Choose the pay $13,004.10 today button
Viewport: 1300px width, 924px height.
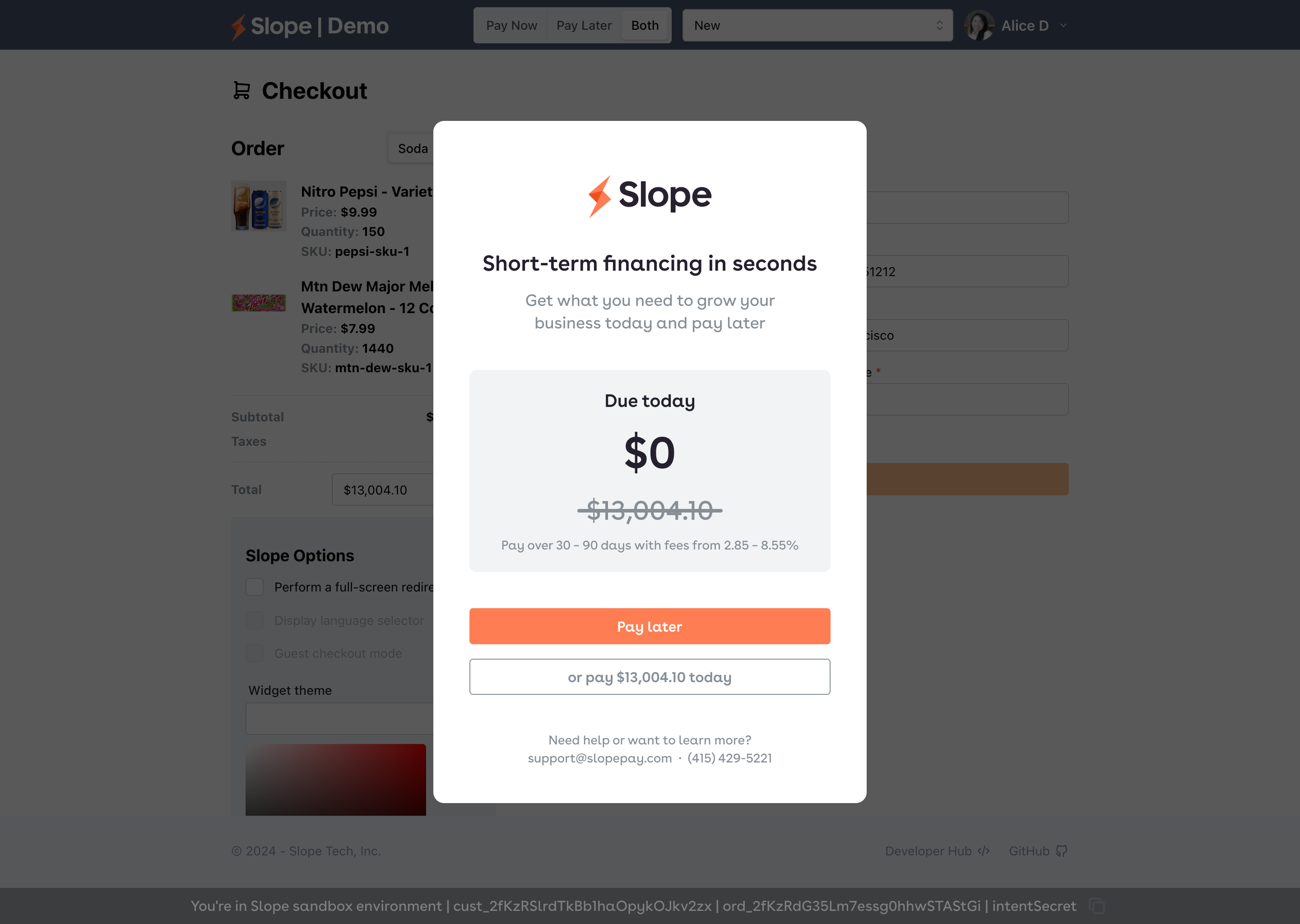650,677
